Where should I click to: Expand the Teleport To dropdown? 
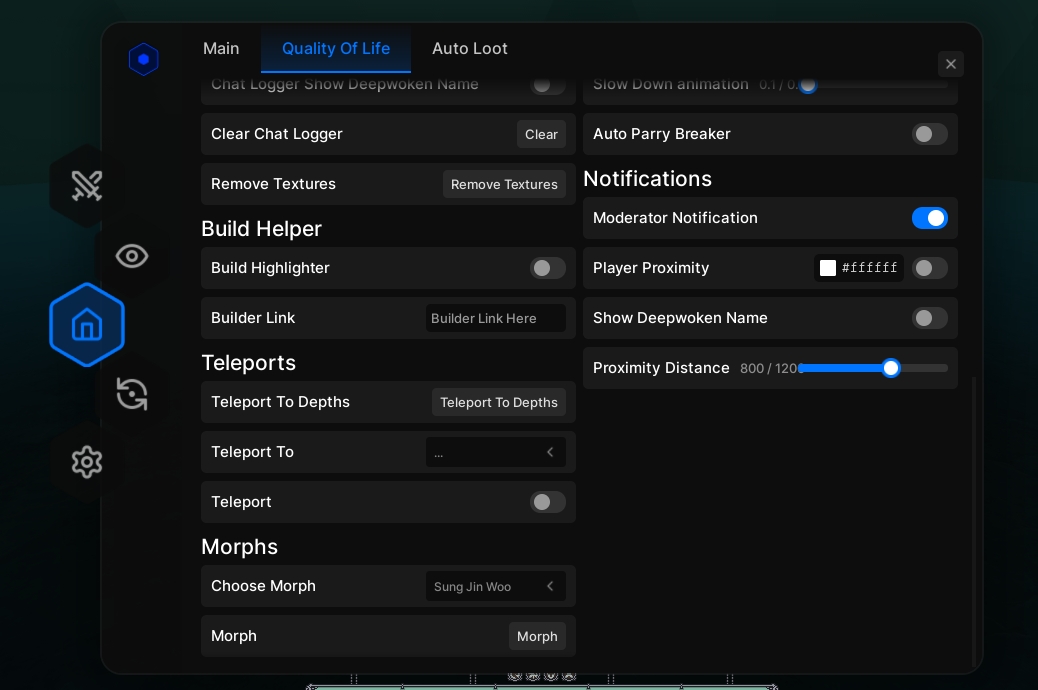[497, 452]
